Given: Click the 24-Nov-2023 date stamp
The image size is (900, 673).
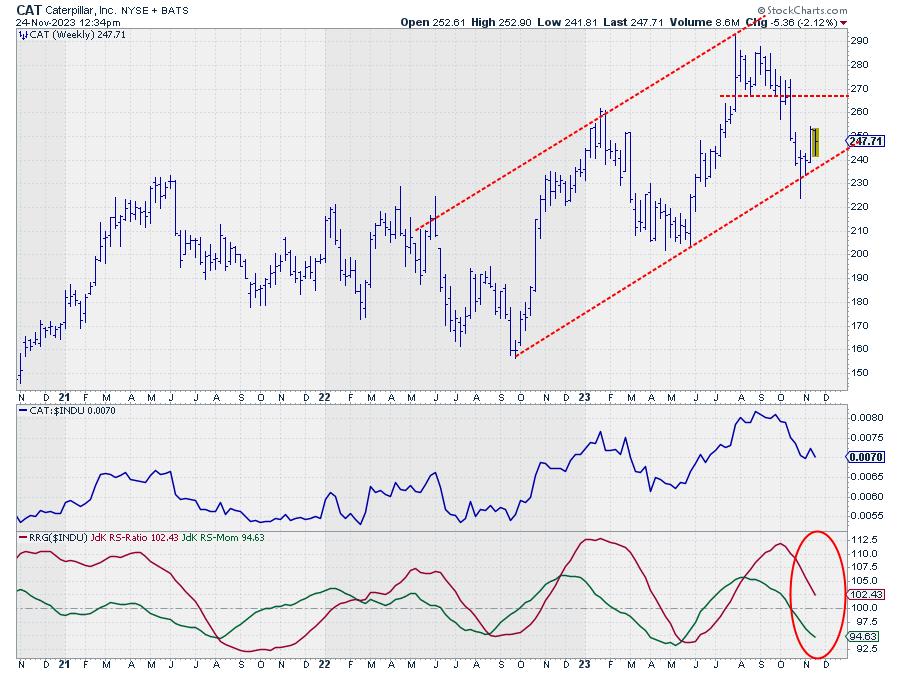Looking at the screenshot, I should [44, 21].
